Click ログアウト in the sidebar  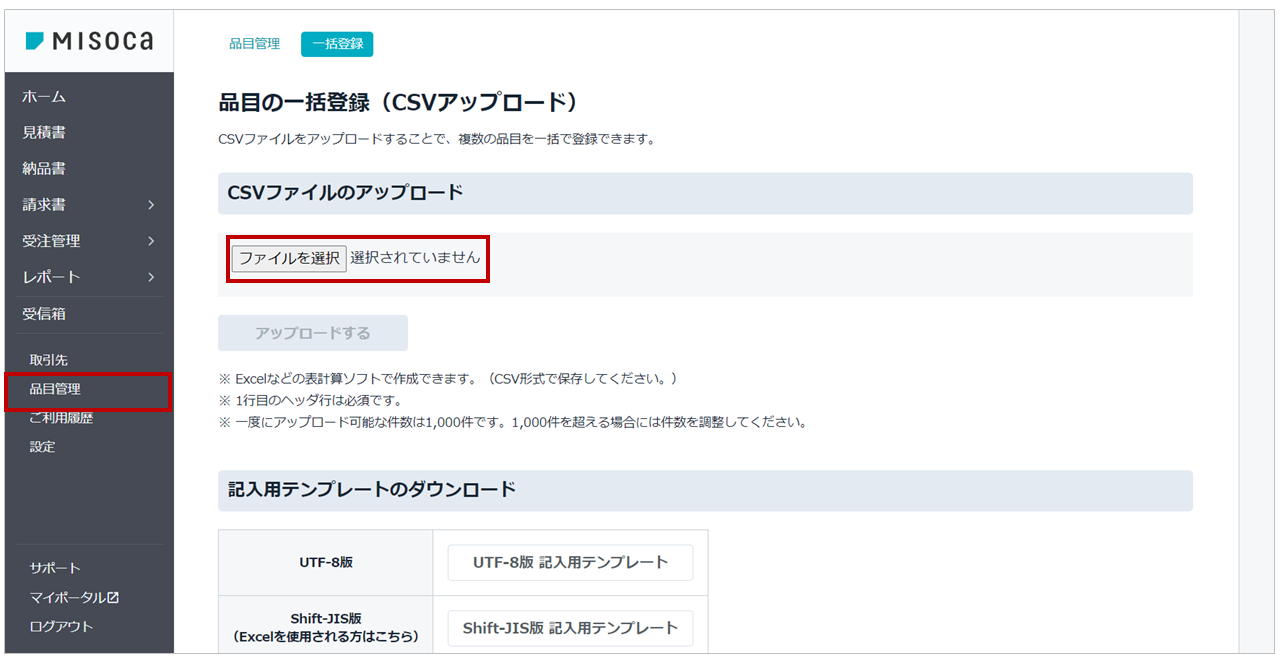(61, 626)
